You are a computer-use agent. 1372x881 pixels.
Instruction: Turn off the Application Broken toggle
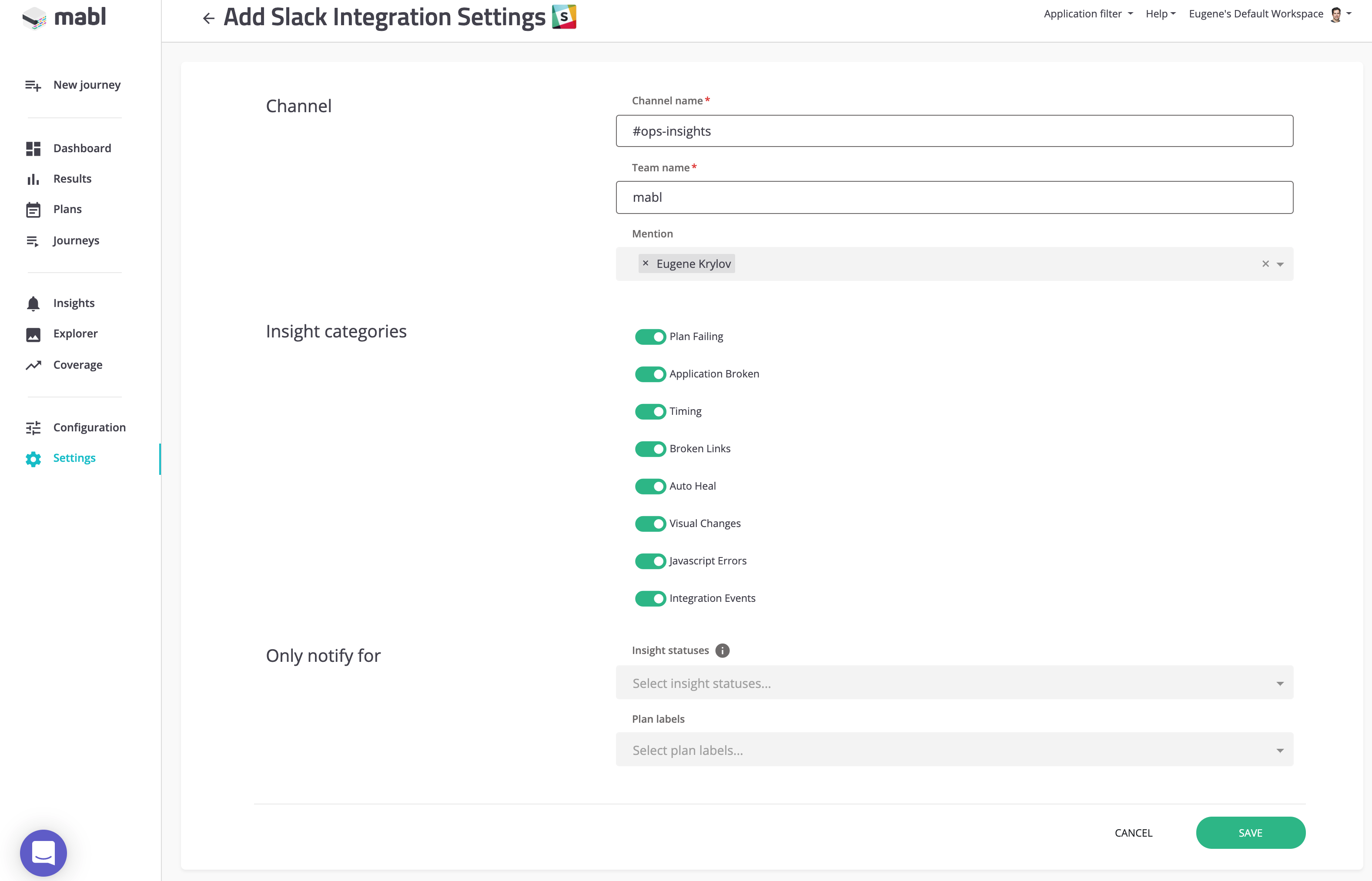tap(650, 374)
